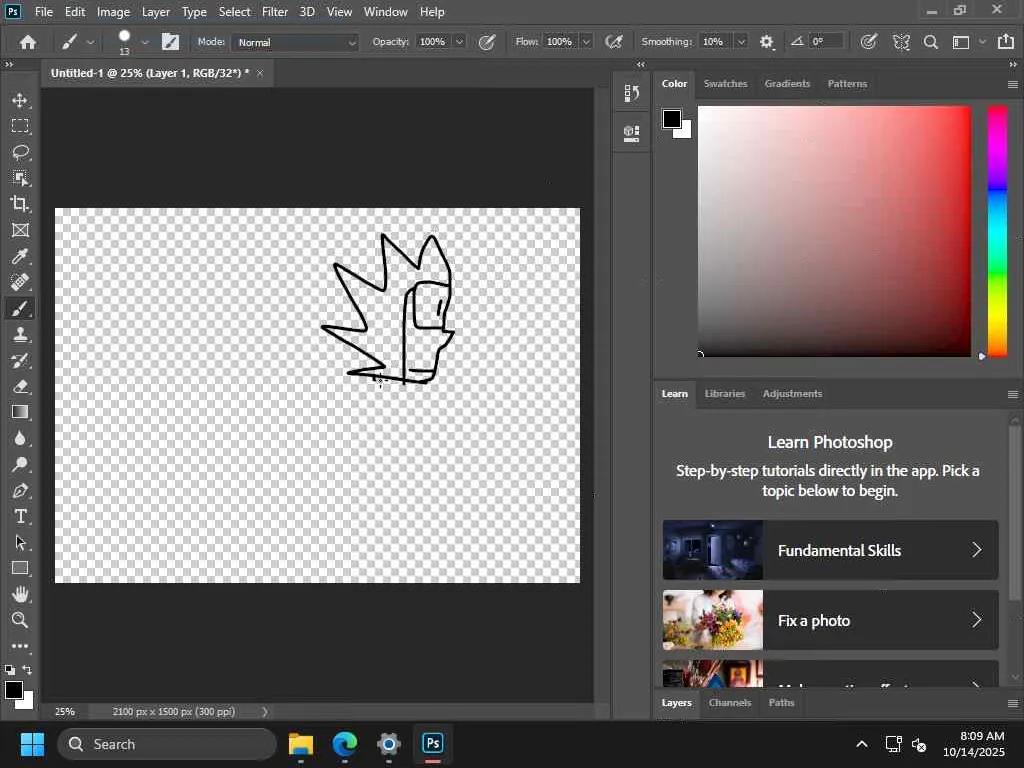Viewport: 1024px width, 768px height.
Task: Toggle the brush settings panel button
Action: point(171,42)
